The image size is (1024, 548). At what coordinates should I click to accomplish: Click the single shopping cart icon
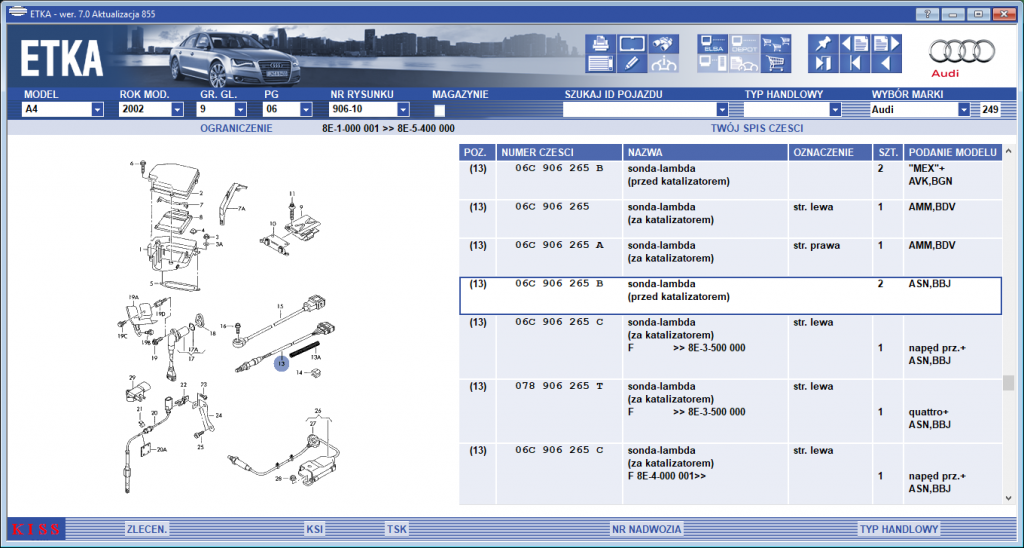click(776, 63)
